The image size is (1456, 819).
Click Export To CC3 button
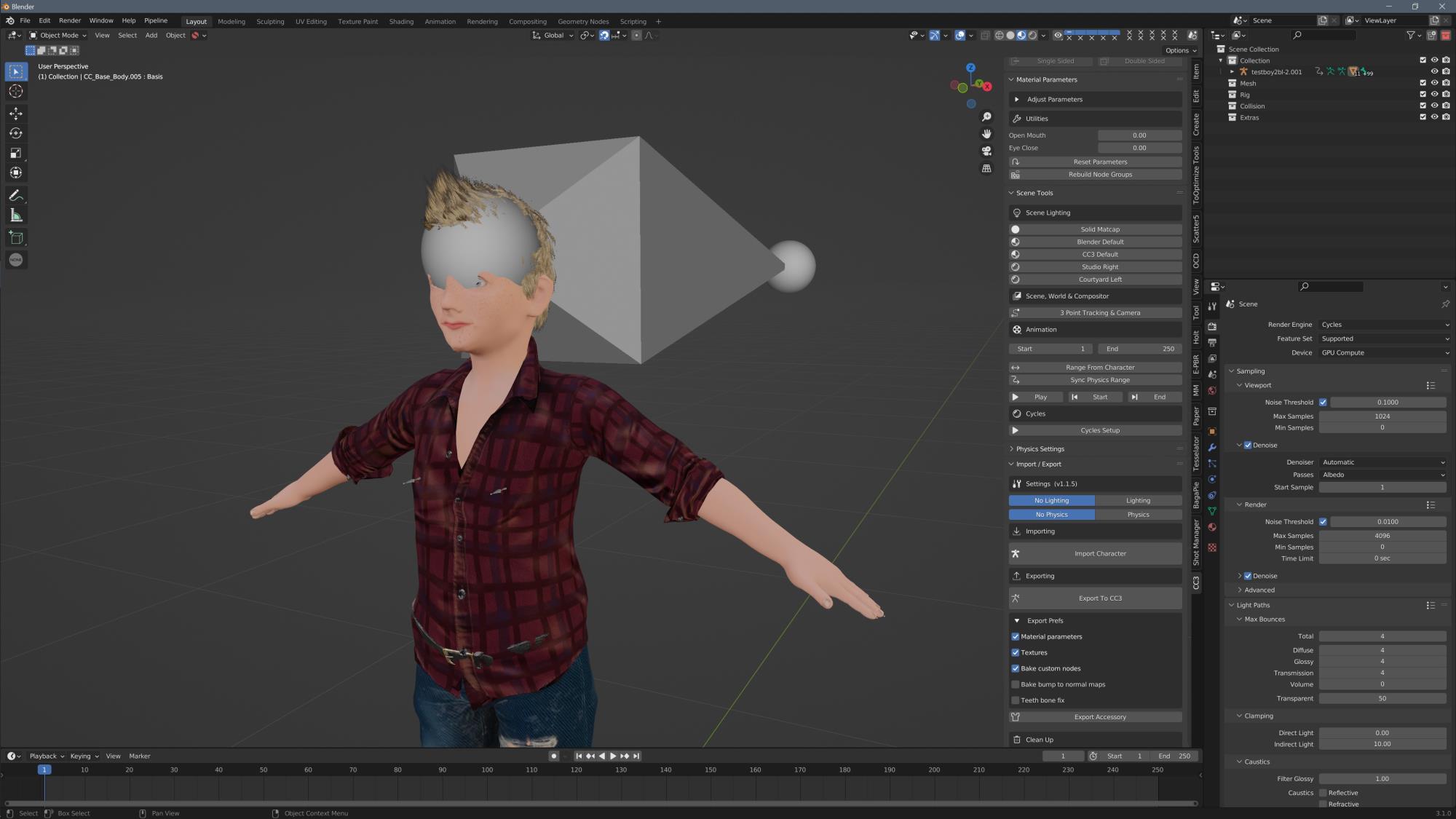point(1095,598)
